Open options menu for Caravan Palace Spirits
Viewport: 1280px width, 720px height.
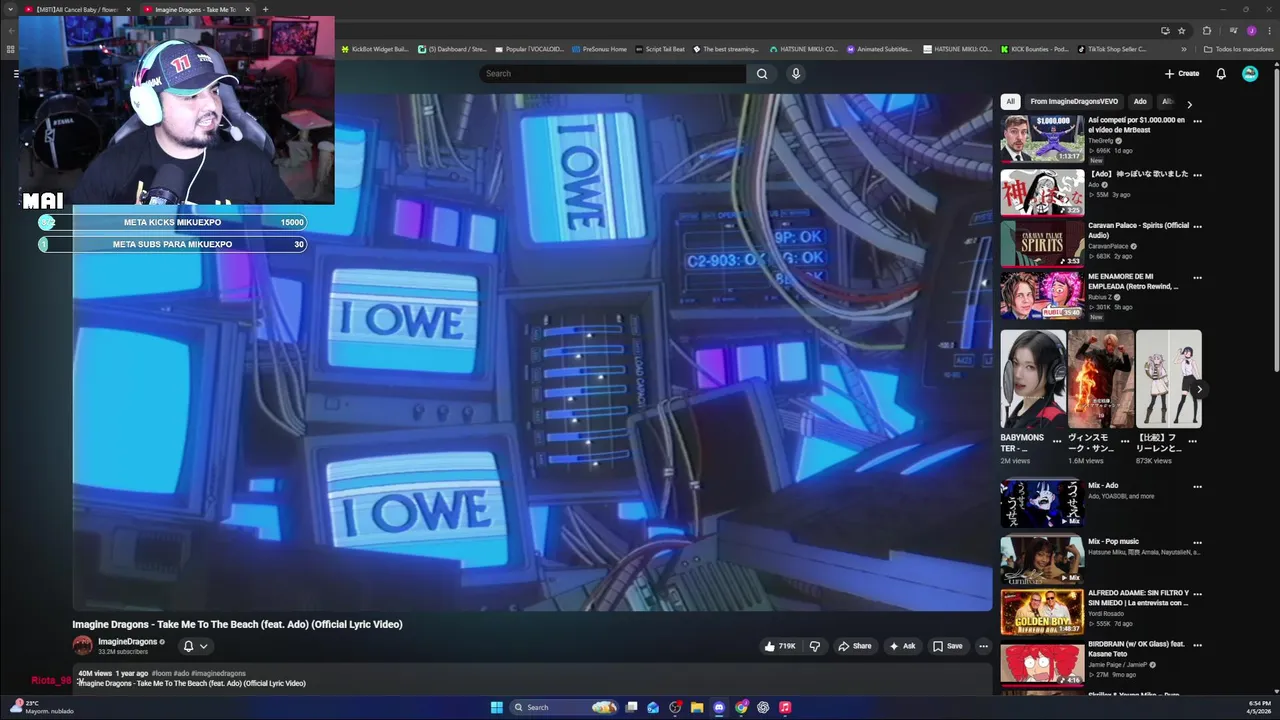click(x=1197, y=226)
